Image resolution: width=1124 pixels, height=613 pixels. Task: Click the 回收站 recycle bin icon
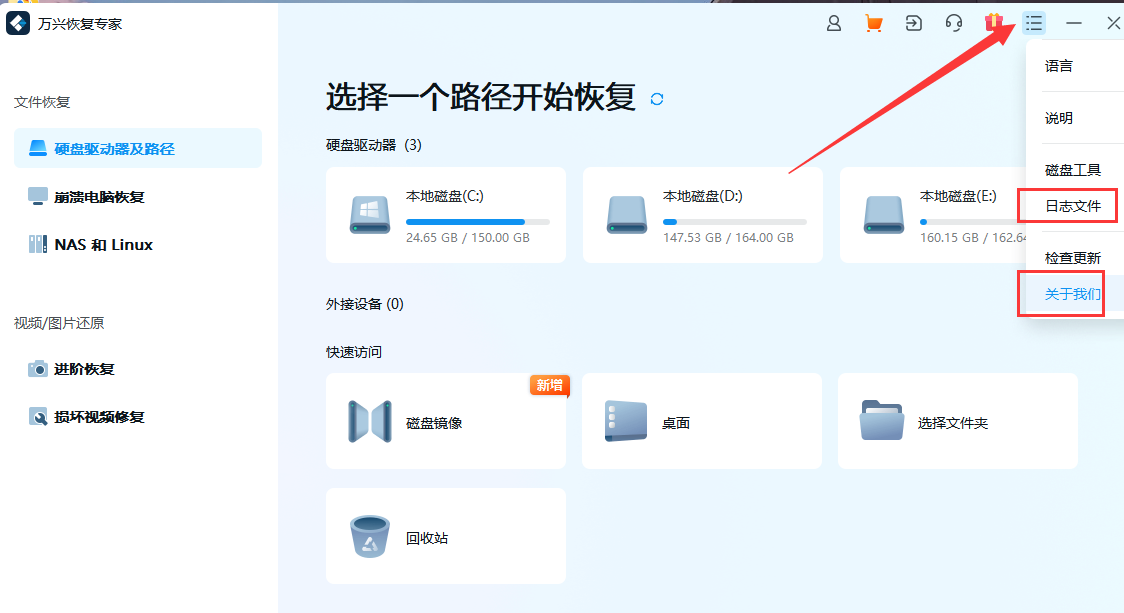tap(370, 536)
